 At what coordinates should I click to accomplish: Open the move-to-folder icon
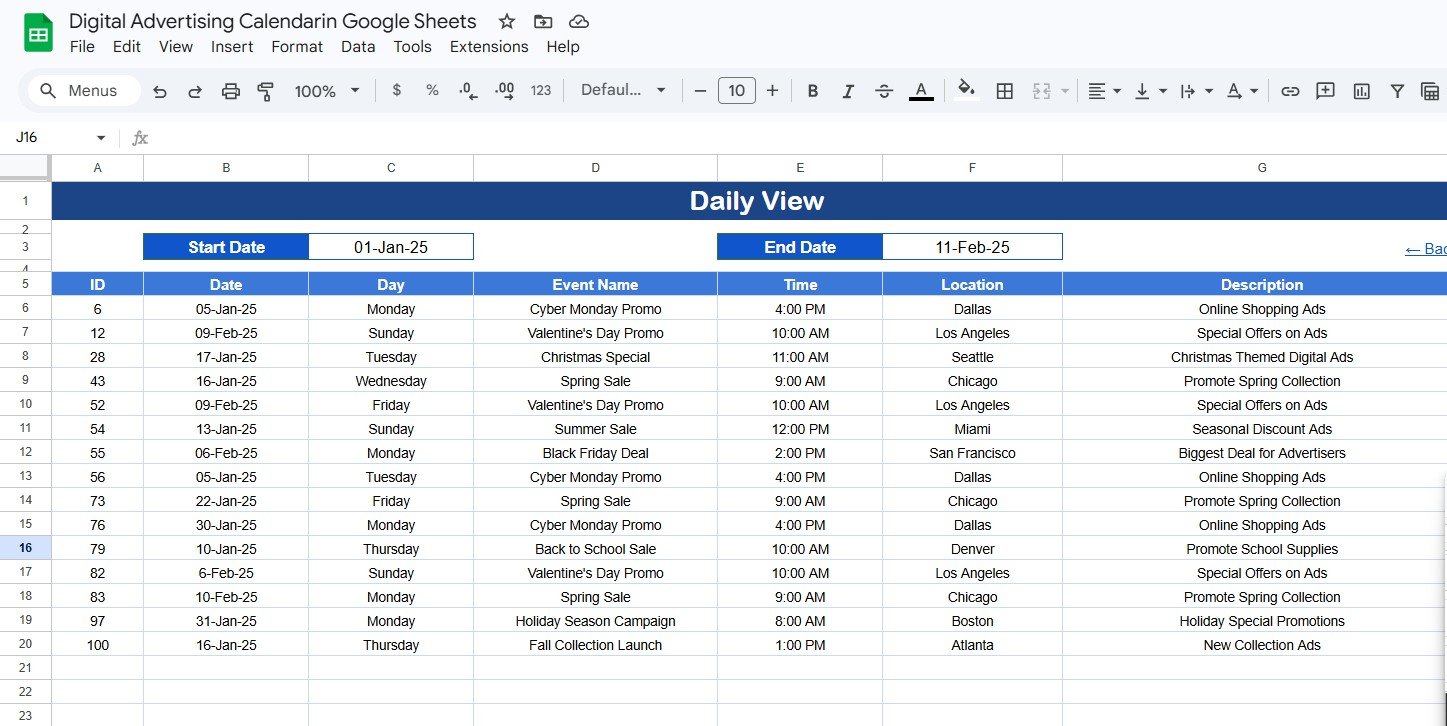tap(542, 21)
